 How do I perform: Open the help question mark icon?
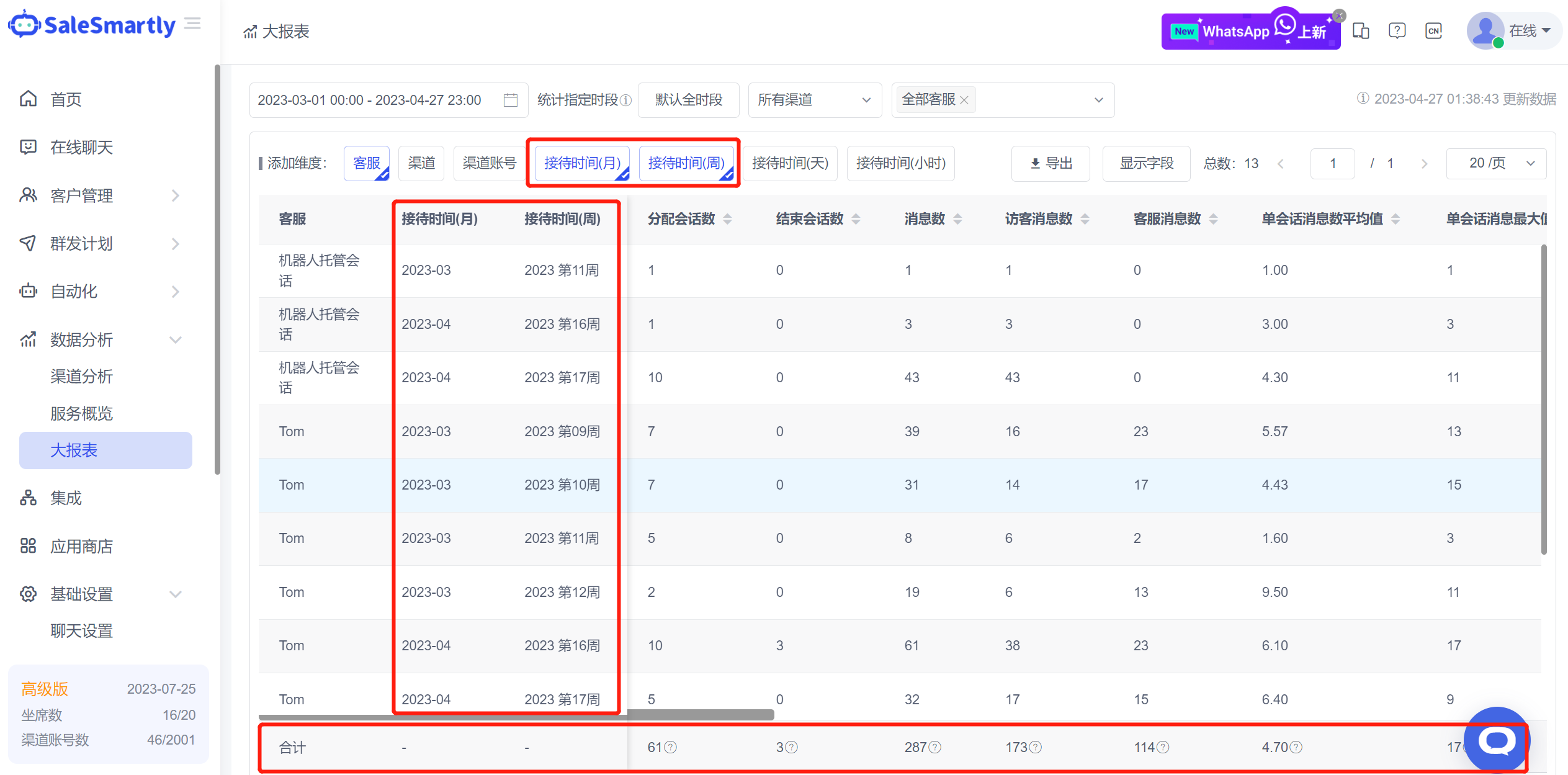click(1397, 31)
